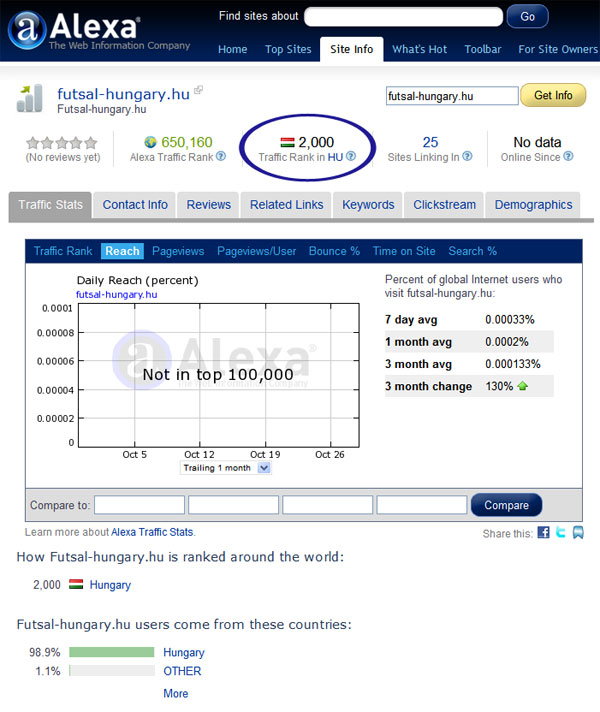Click the More countries link
Viewport: 600px width, 712px height.
point(175,693)
